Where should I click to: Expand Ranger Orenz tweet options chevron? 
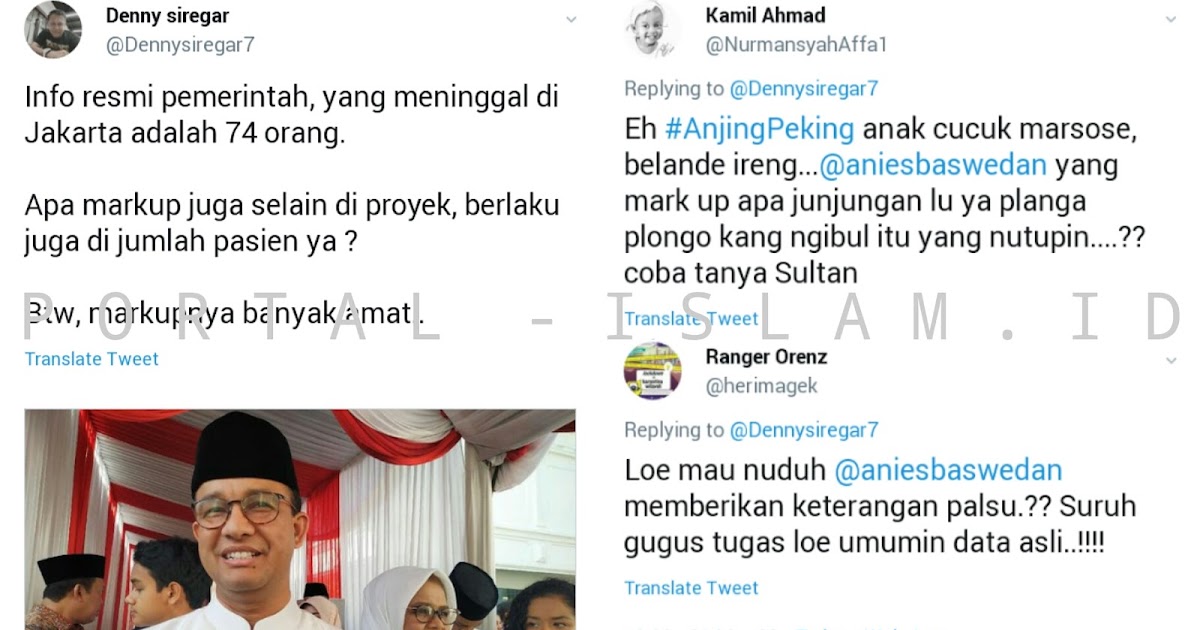coord(1171,360)
